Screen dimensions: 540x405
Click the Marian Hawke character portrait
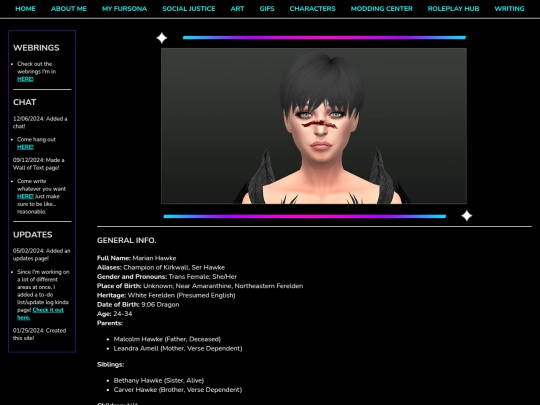click(314, 126)
